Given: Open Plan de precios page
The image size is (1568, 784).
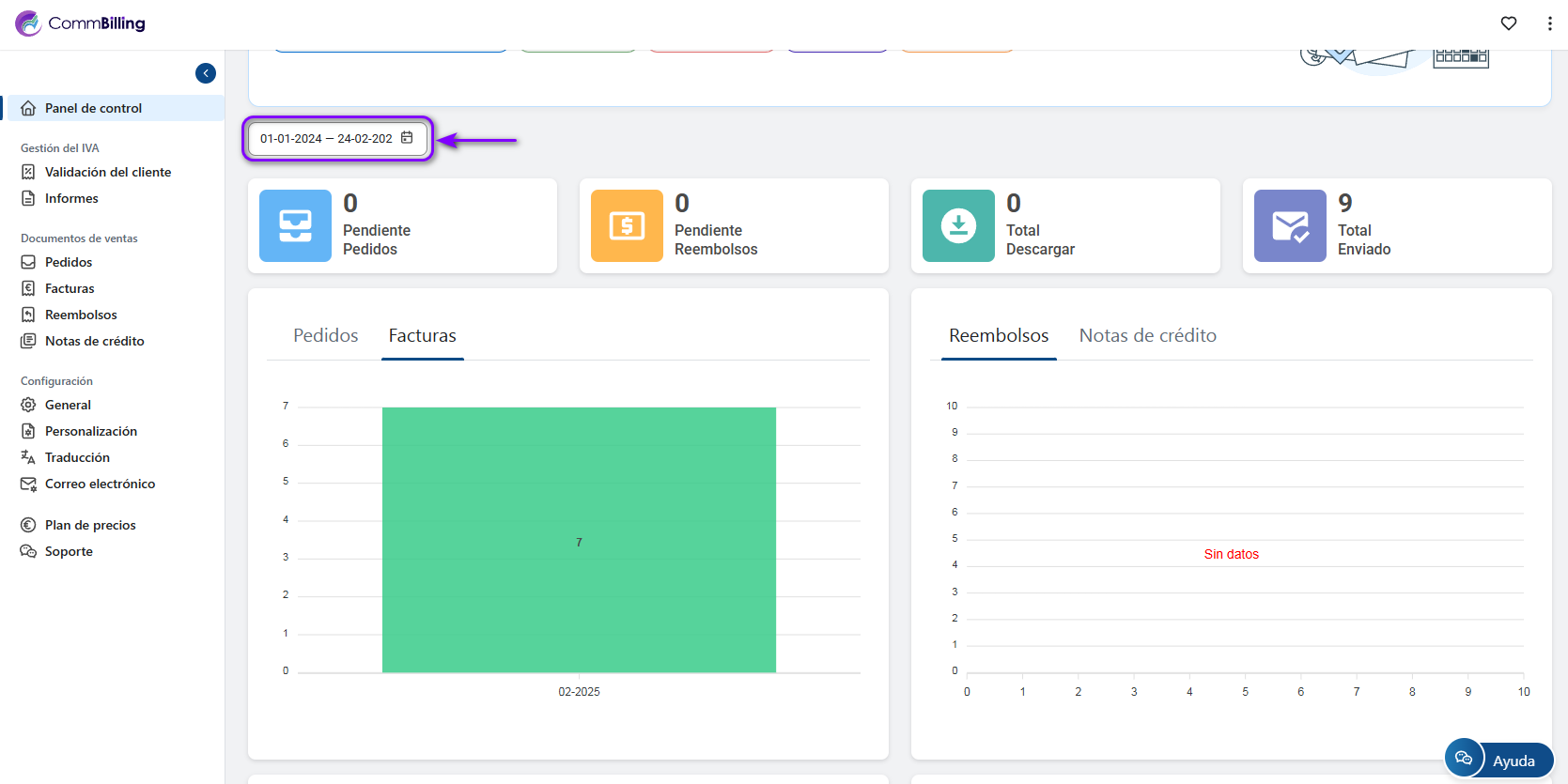Looking at the screenshot, I should click(x=90, y=525).
